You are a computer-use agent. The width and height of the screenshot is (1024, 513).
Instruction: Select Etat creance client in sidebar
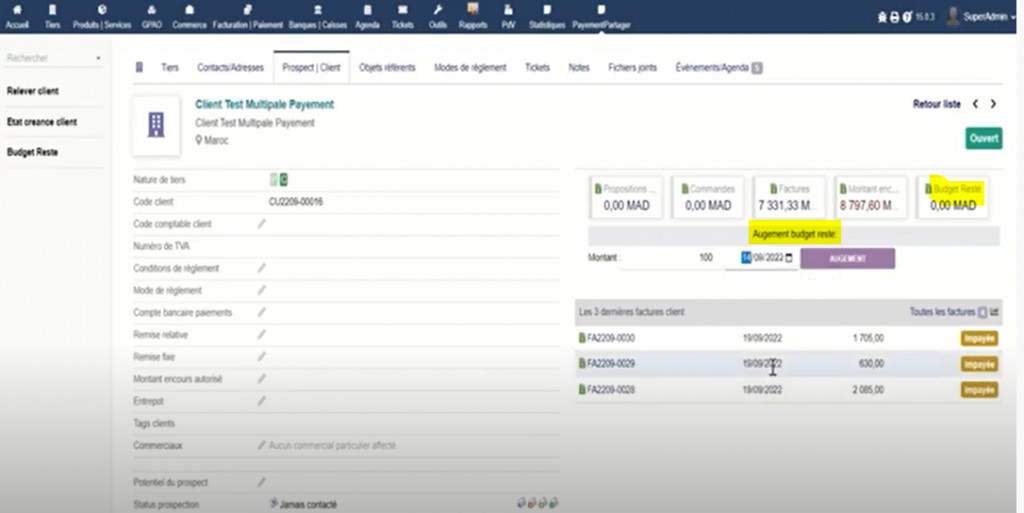coord(42,122)
